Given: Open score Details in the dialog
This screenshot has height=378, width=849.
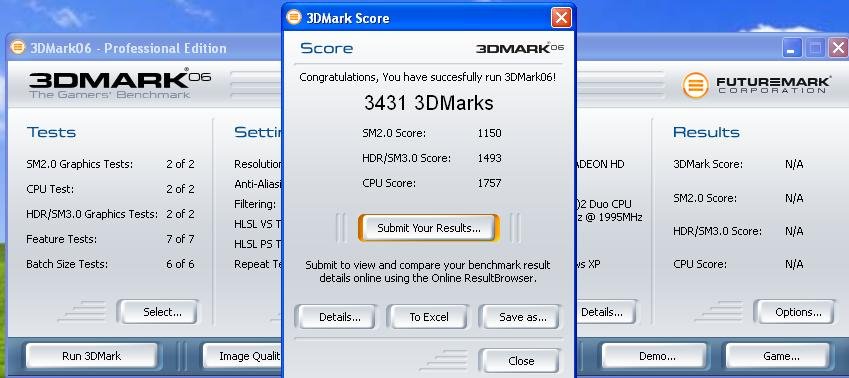Looking at the screenshot, I should point(339,317).
